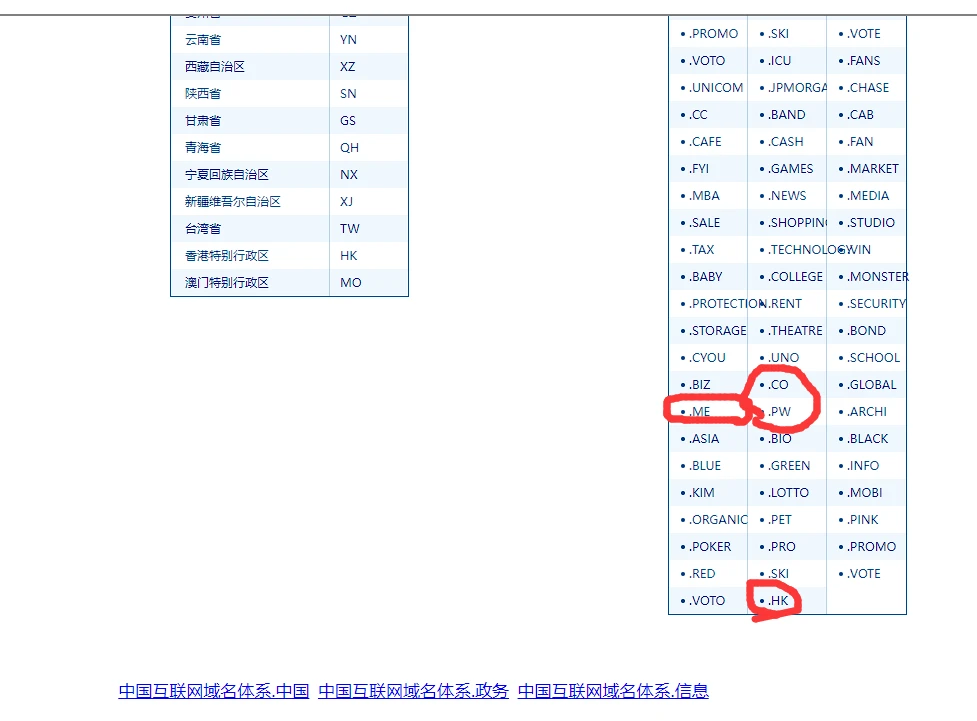Image resolution: width=977 pixels, height=721 pixels.
Task: Select the .BOND domain entry
Action: (x=866, y=331)
